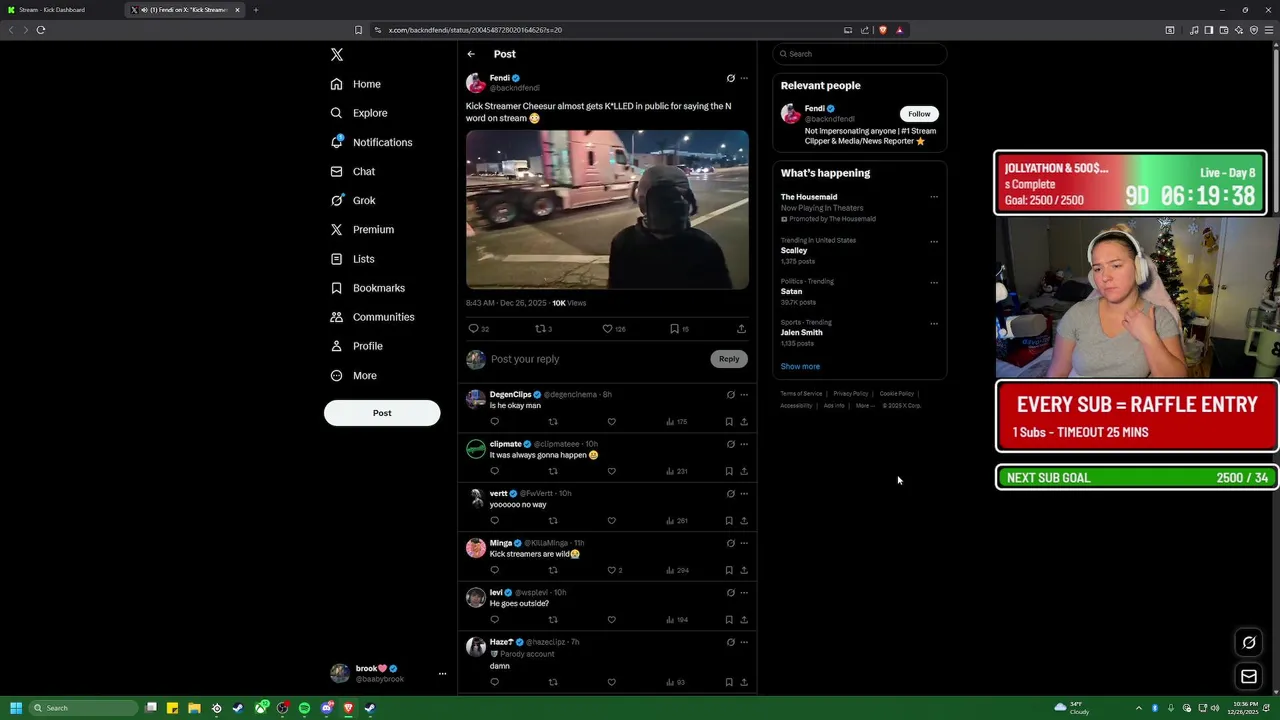This screenshot has height=720, width=1280.
Task: Open Lists in the sidebar
Action: 352,259
